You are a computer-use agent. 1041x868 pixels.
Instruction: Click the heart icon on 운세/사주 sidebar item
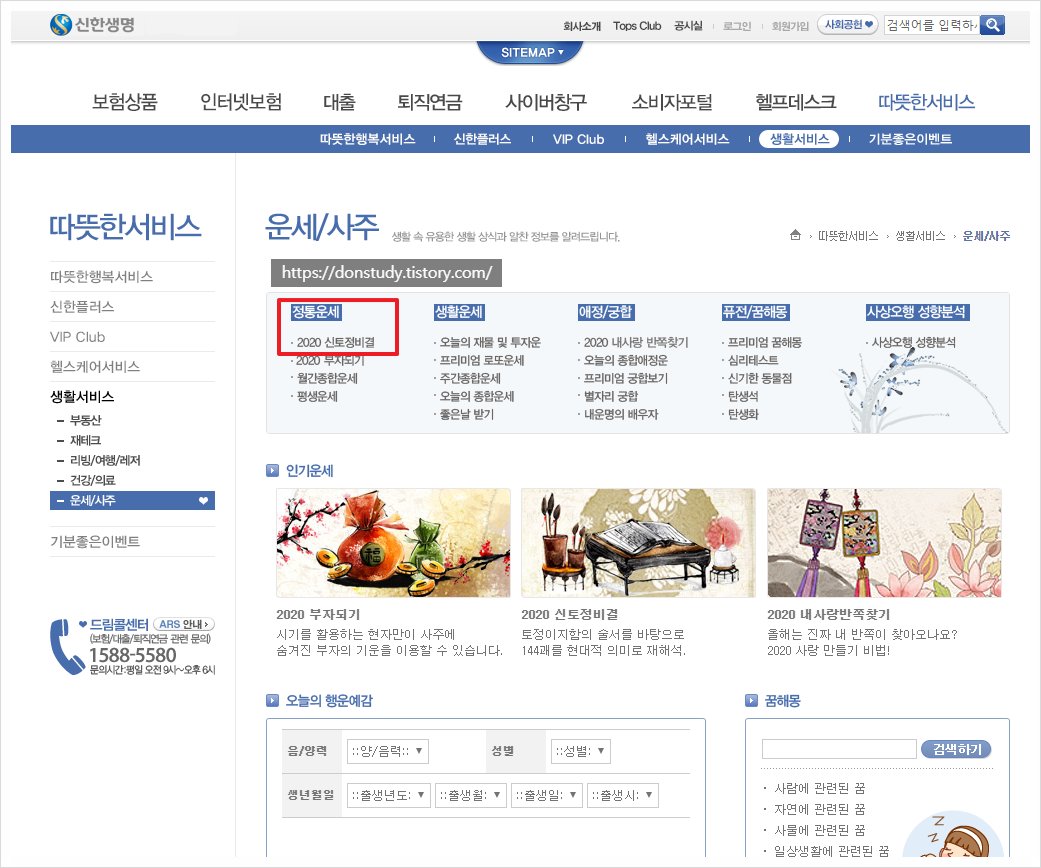point(204,501)
